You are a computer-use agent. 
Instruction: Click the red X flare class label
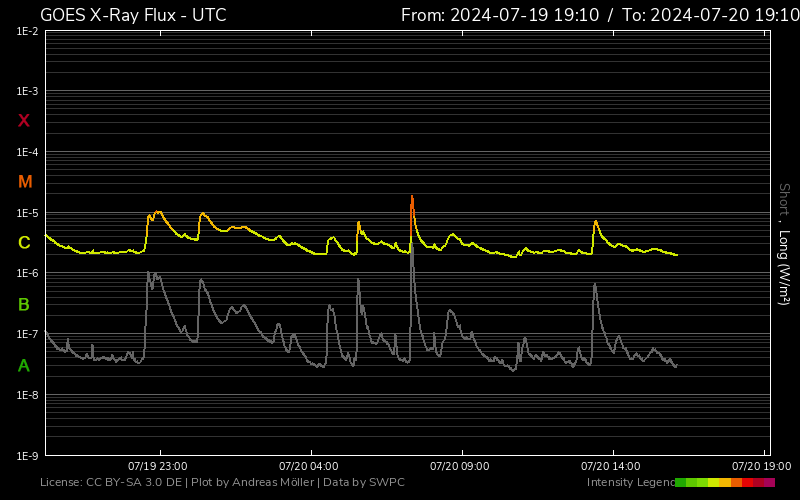[x=24, y=121]
